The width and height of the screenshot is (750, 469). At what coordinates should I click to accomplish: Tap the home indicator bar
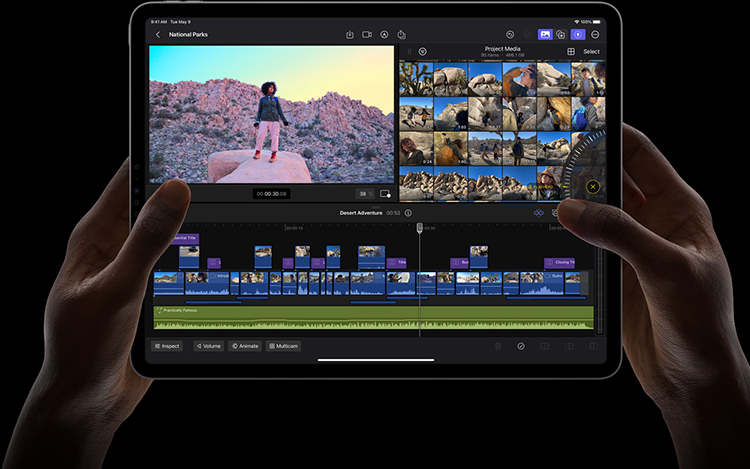(376, 360)
